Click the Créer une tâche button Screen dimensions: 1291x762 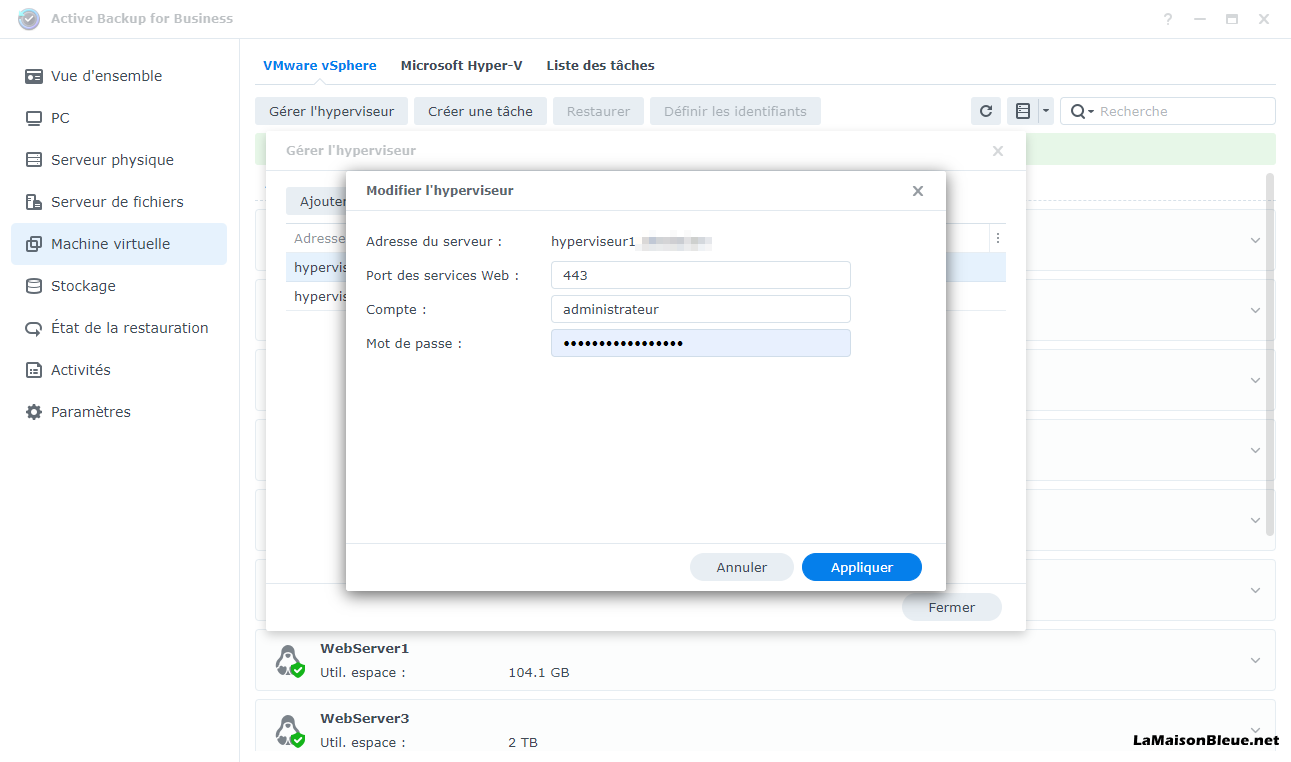click(x=481, y=111)
